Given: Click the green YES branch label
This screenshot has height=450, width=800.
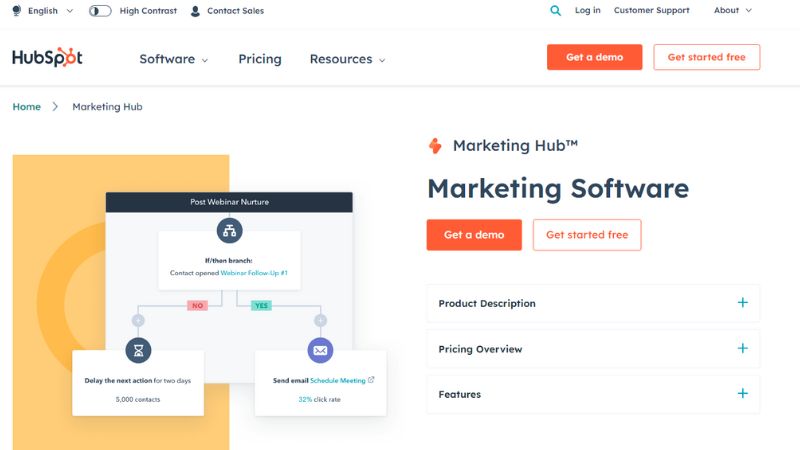Looking at the screenshot, I should pyautogui.click(x=261, y=306).
